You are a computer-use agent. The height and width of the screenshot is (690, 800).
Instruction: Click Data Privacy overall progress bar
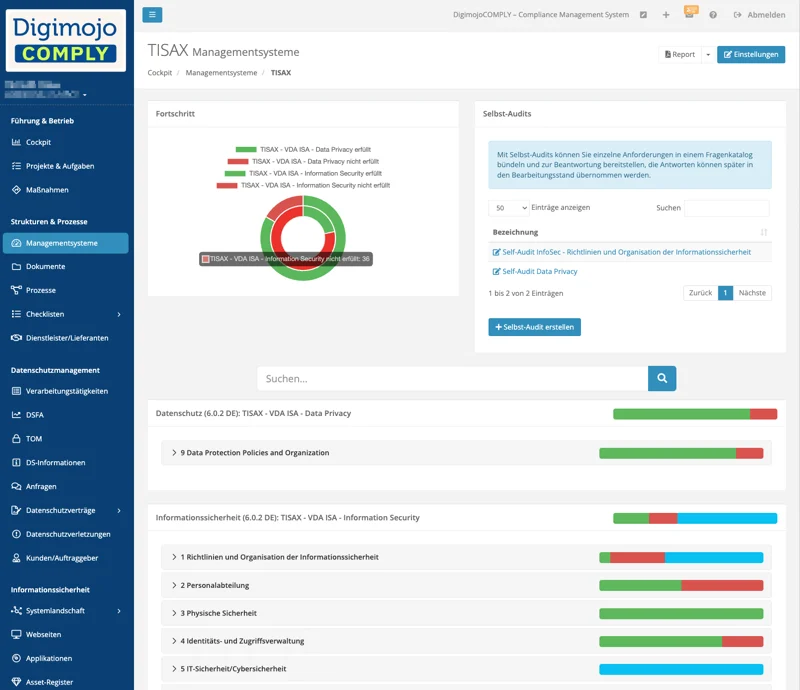pyautogui.click(x=695, y=414)
